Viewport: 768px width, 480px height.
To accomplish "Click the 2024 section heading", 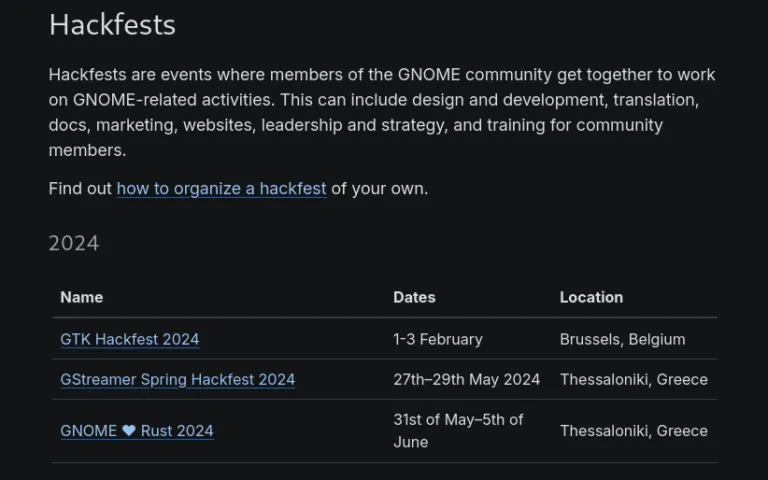I will coord(74,243).
